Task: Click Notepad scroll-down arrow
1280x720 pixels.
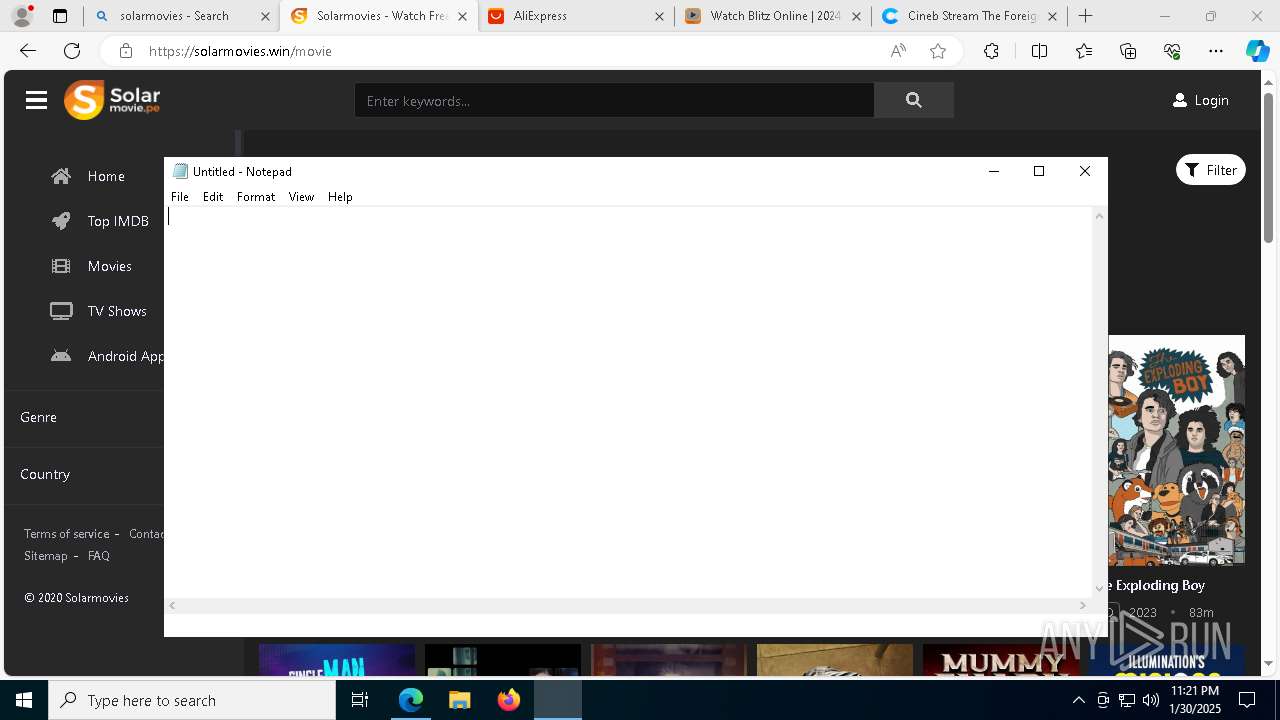Action: pyautogui.click(x=1100, y=589)
